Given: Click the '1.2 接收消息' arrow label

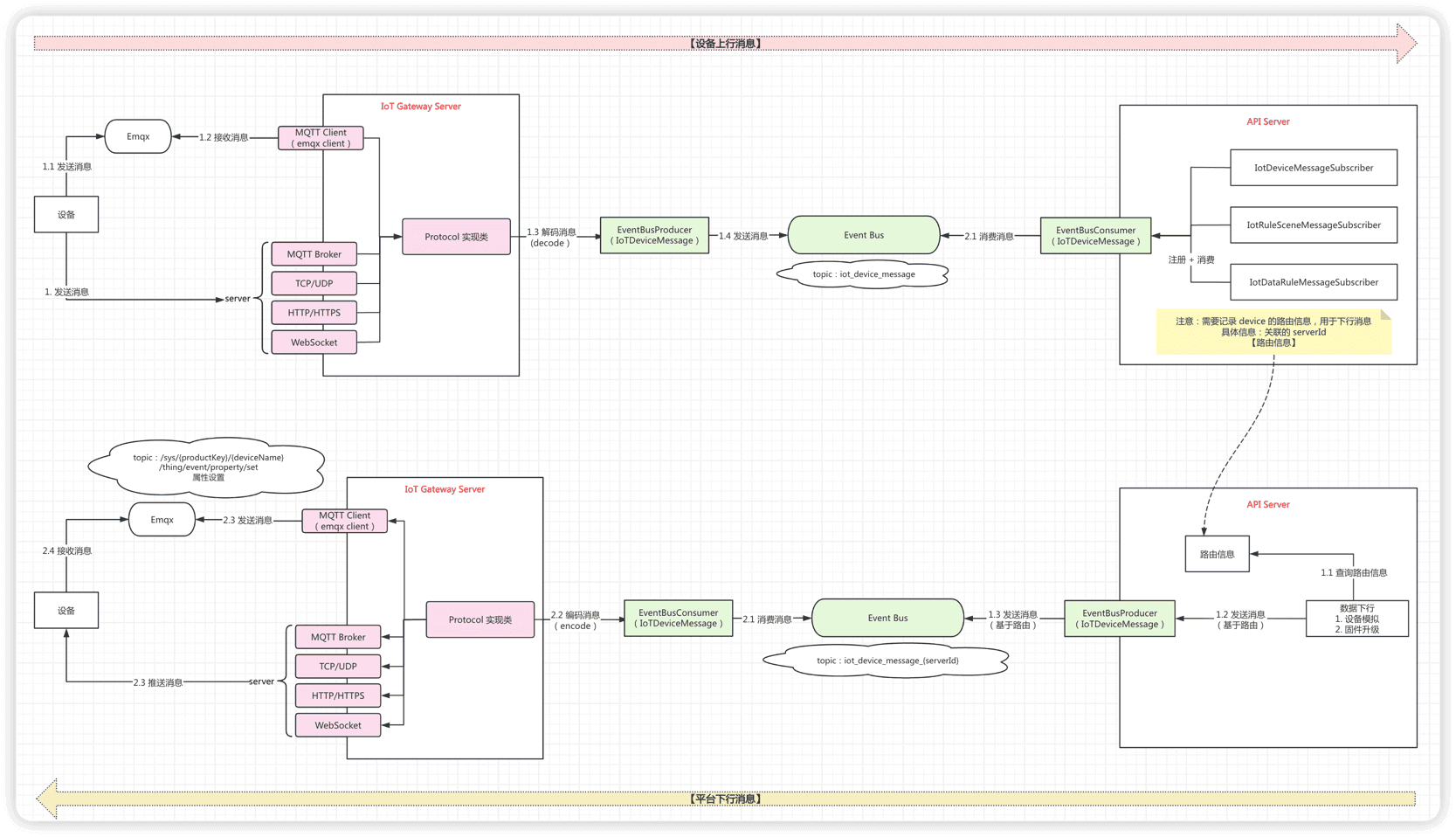Looking at the screenshot, I should pos(224,137).
